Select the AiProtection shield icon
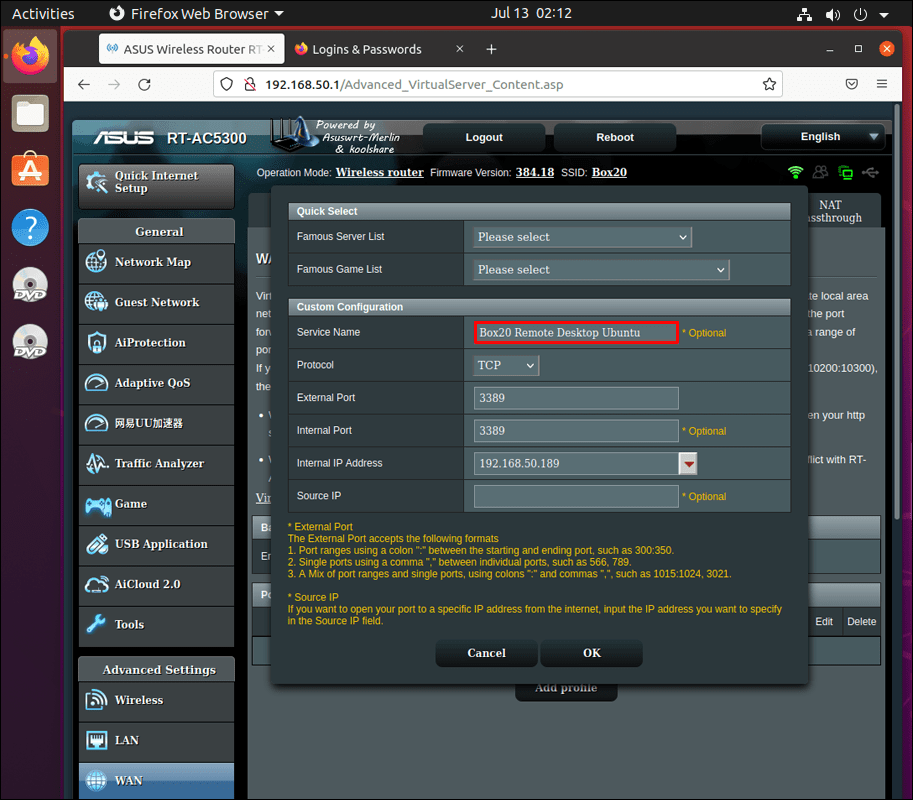This screenshot has height=800, width=913. pos(97,342)
